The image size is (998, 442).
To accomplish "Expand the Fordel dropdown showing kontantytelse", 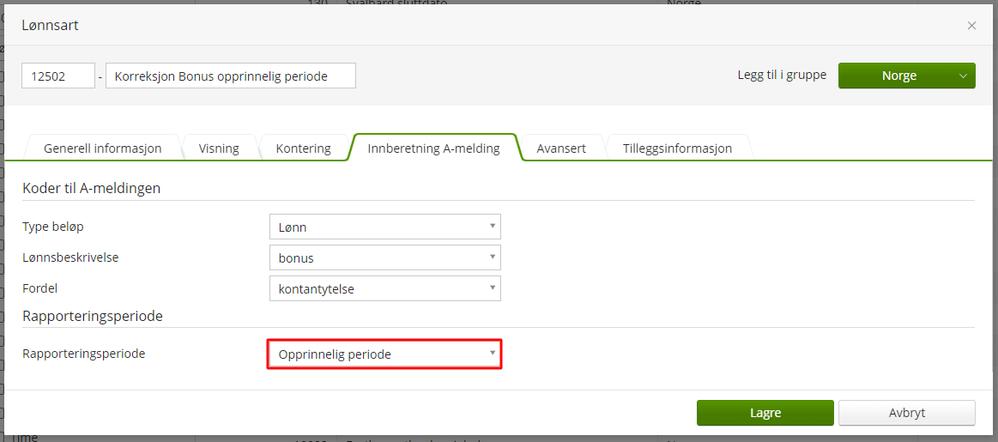I will point(384,289).
